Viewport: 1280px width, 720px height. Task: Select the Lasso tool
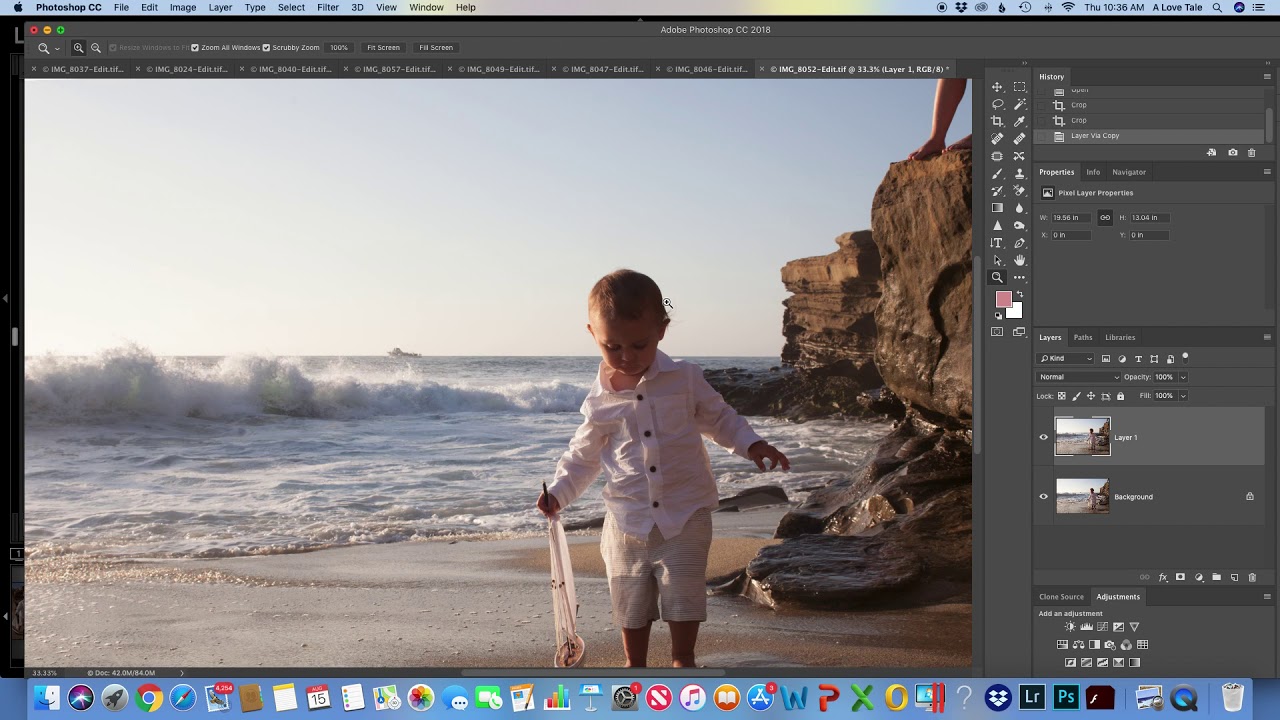point(997,104)
